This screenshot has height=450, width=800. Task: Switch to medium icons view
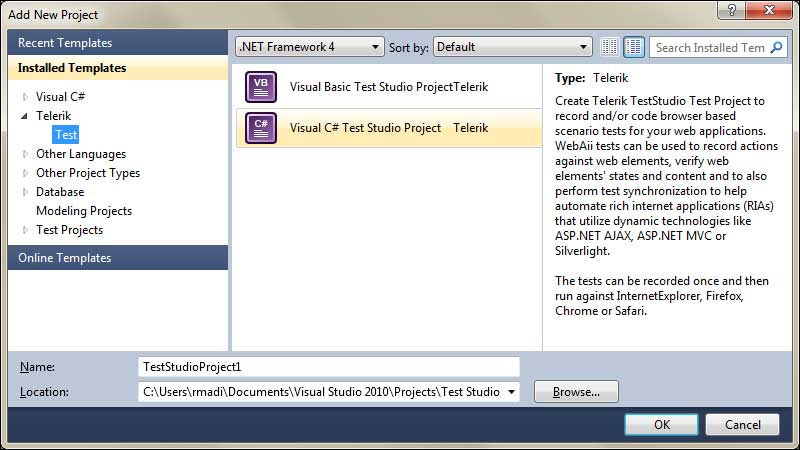634,47
